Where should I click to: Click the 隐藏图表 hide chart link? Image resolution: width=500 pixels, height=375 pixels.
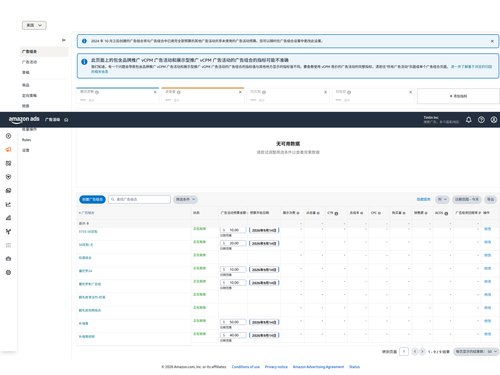[423, 199]
